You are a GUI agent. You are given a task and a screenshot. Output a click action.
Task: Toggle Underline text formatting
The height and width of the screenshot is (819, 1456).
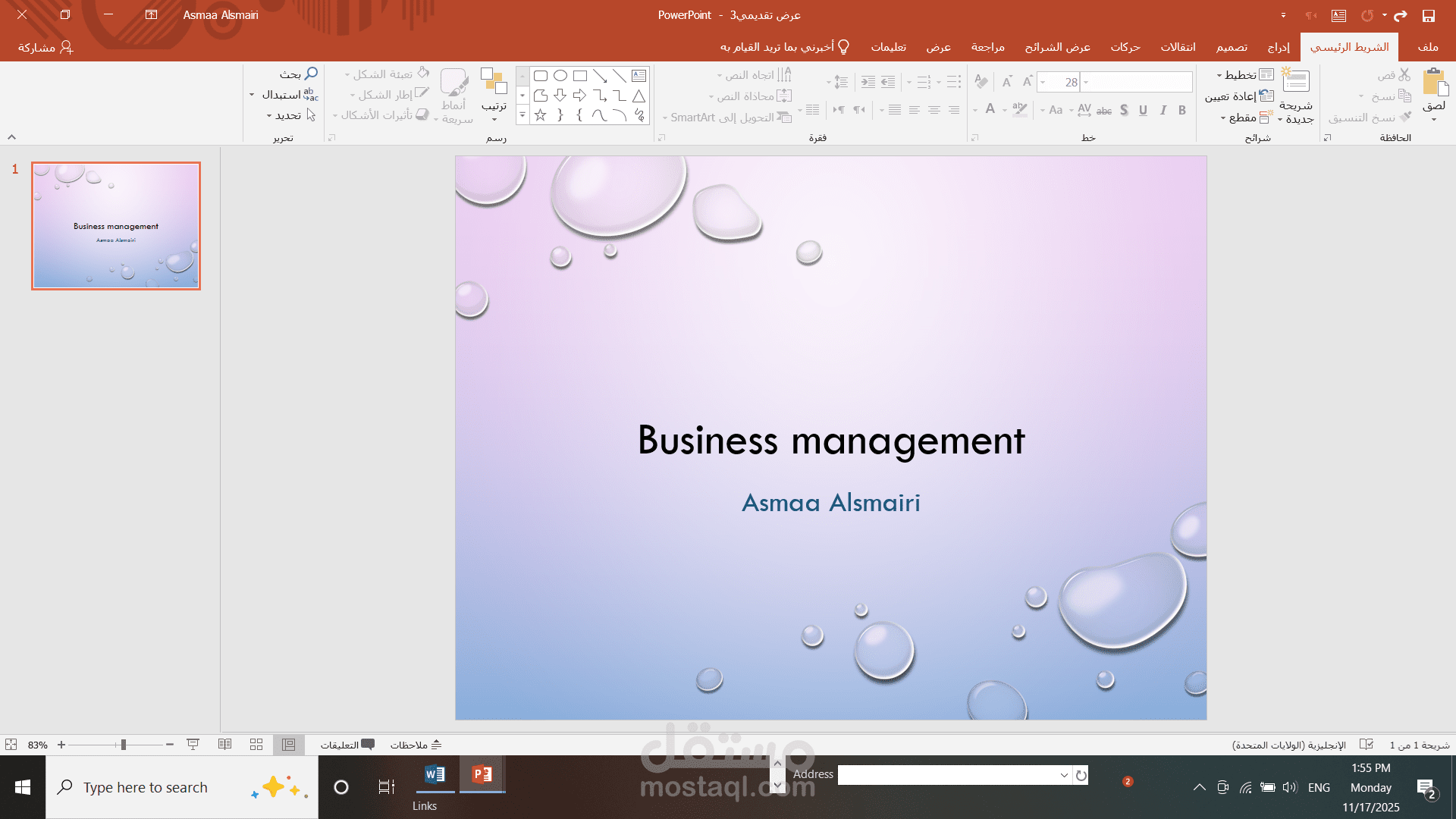click(x=1143, y=110)
